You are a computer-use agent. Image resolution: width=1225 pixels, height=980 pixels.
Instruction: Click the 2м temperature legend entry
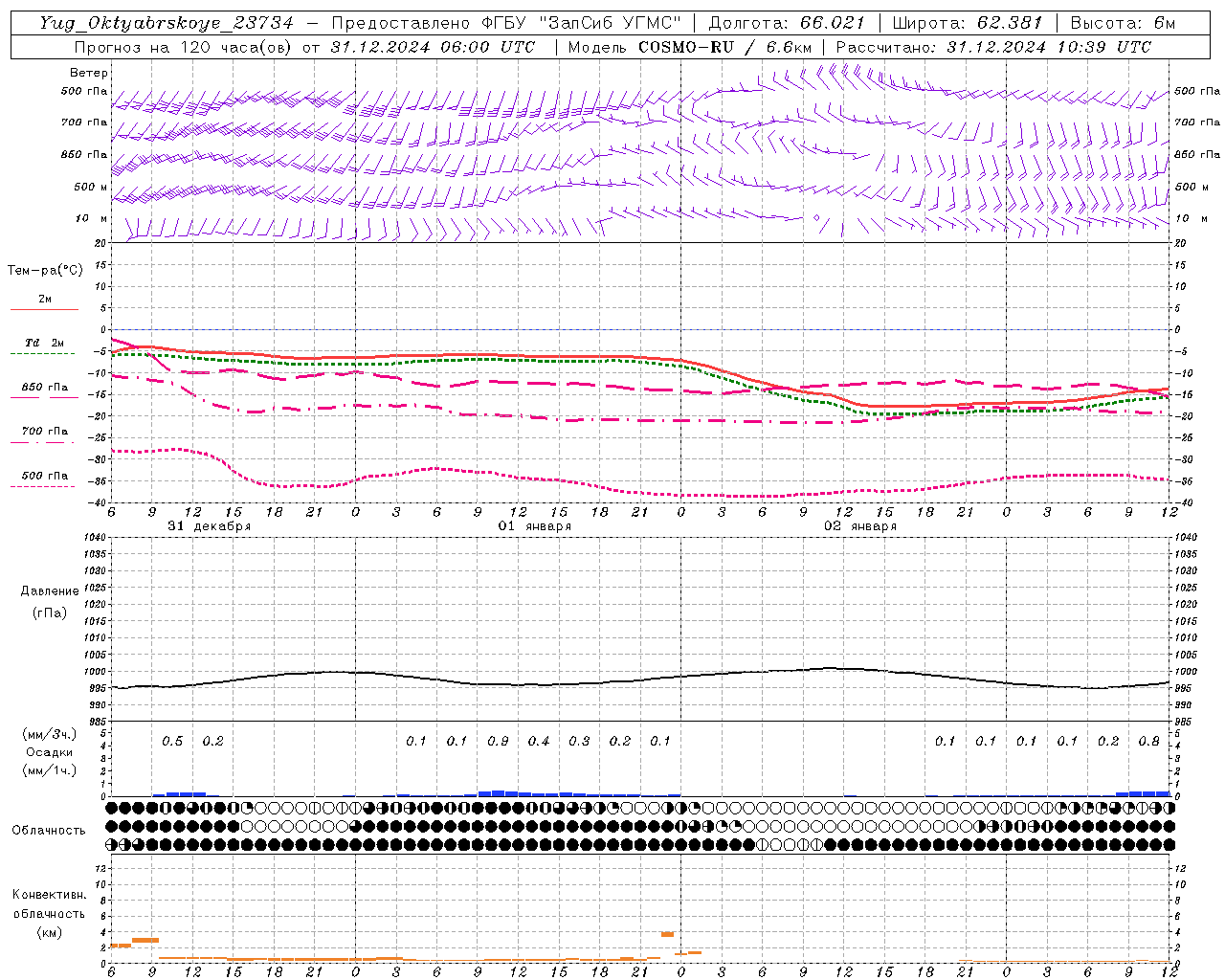pyautogui.click(x=45, y=300)
